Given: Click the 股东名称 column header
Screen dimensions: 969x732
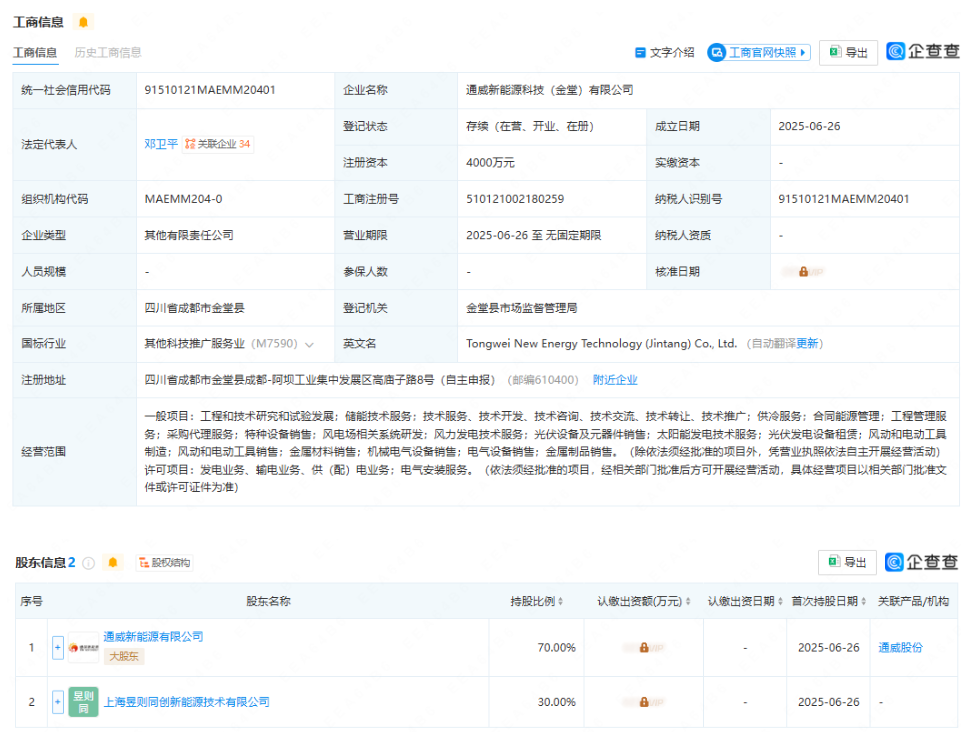Looking at the screenshot, I should coord(268,601).
